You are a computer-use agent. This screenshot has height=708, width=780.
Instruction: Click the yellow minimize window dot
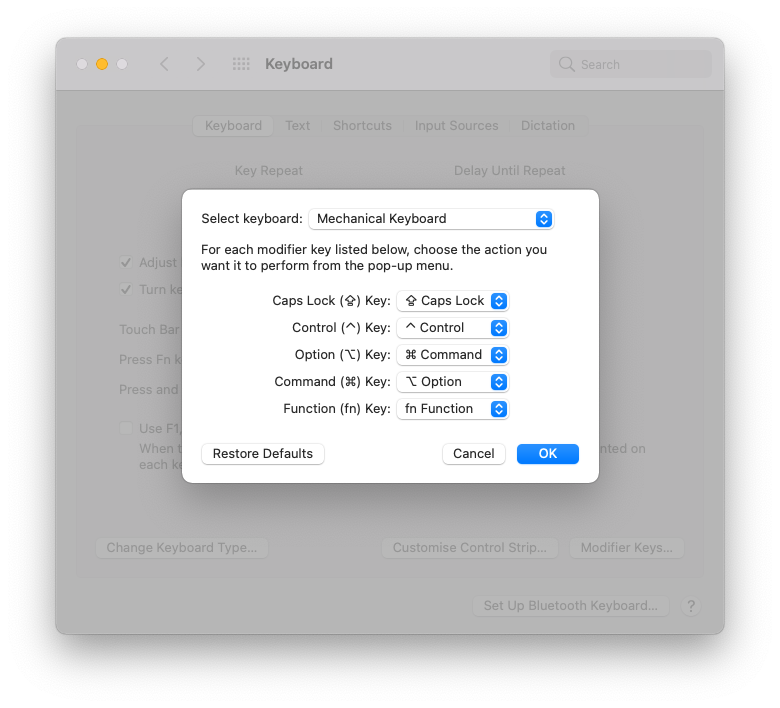(102, 64)
